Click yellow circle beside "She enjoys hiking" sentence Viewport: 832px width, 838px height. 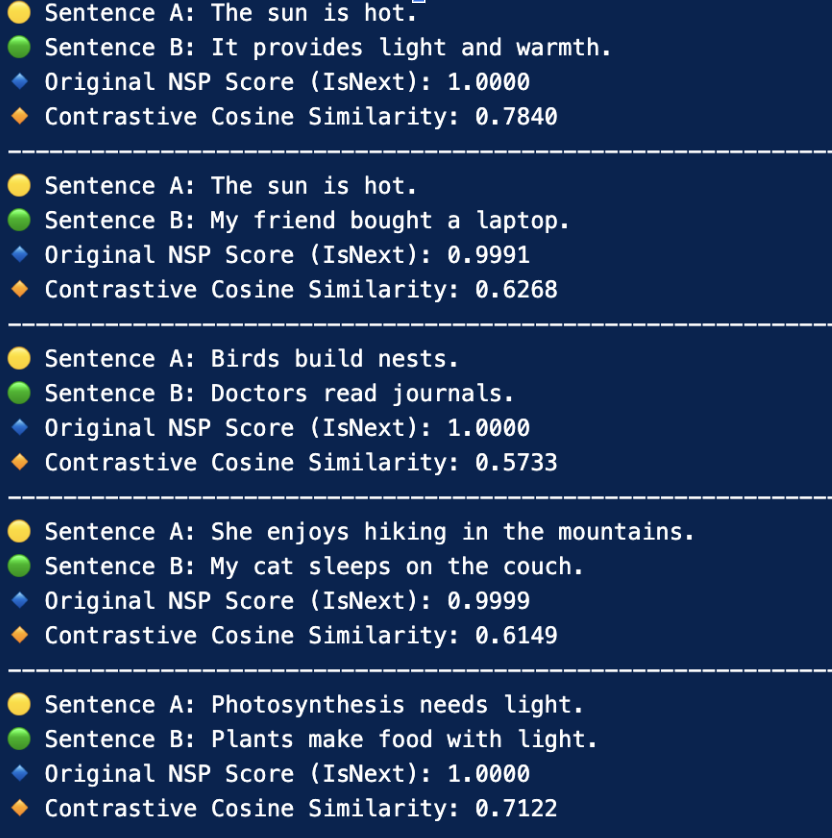pyautogui.click(x=19, y=531)
